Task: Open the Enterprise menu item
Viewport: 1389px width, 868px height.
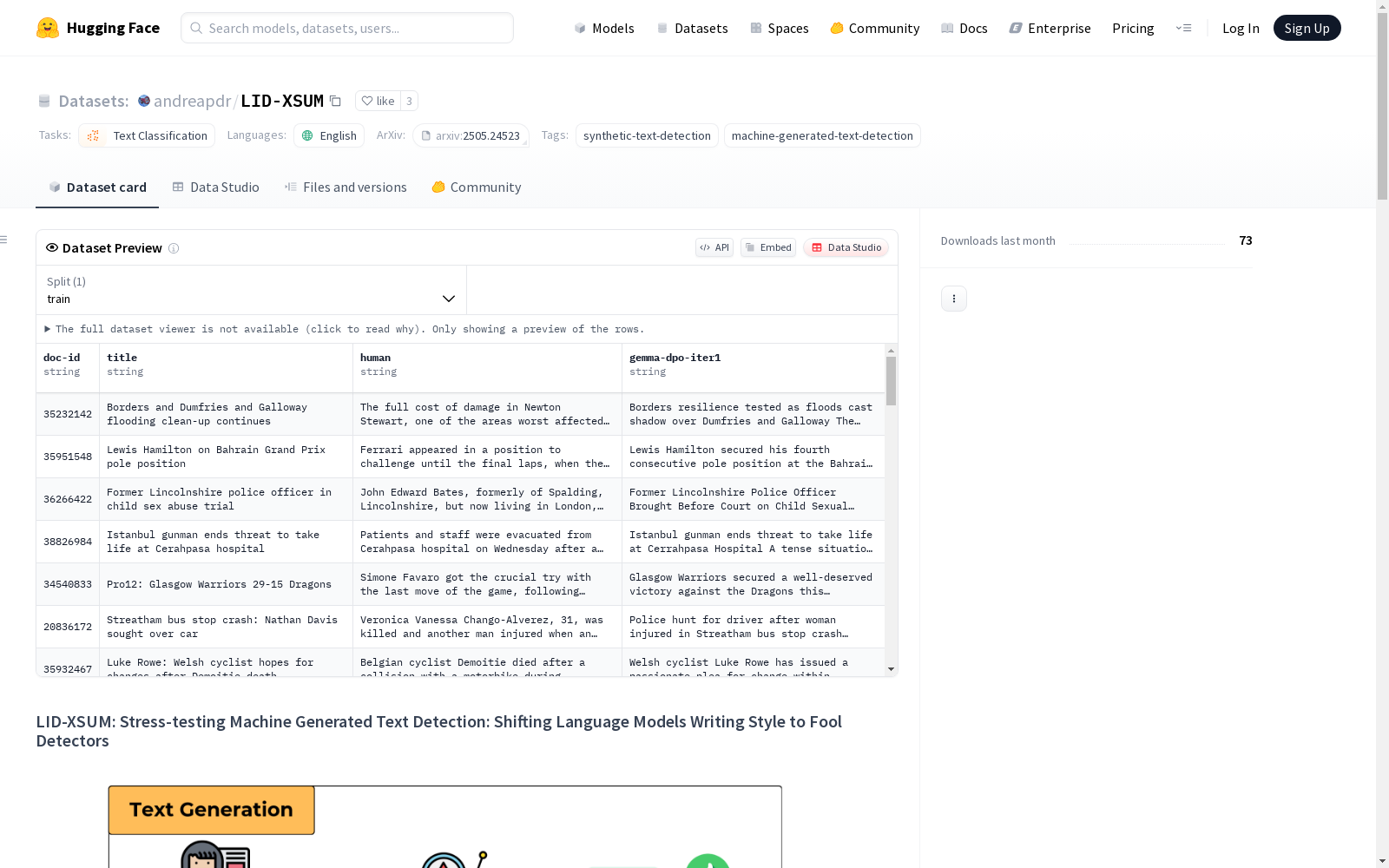Action: tap(1050, 28)
